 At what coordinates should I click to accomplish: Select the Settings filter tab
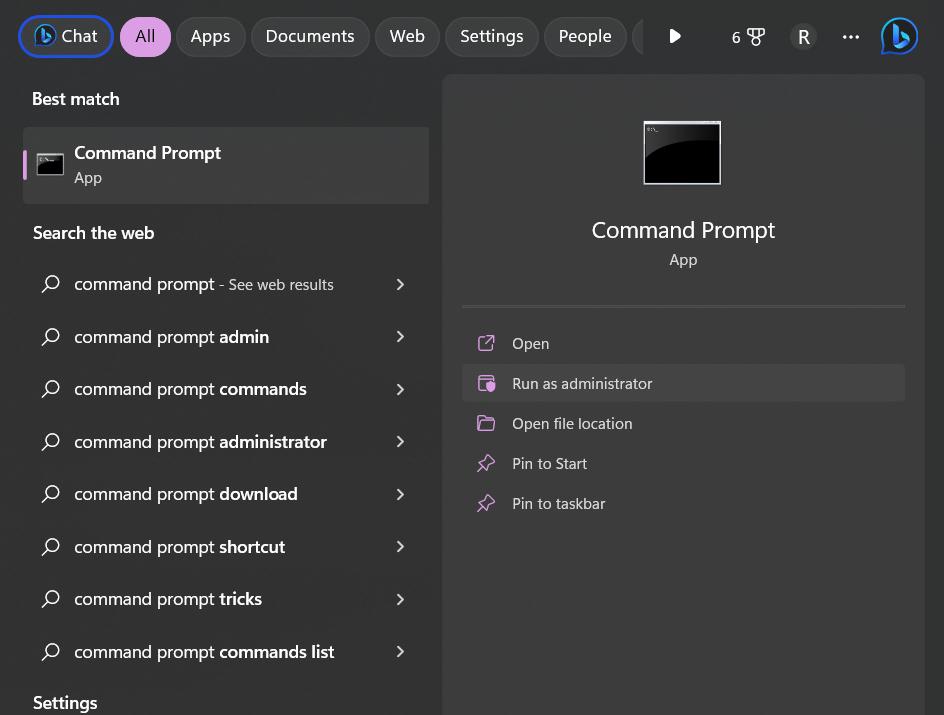[x=491, y=37]
